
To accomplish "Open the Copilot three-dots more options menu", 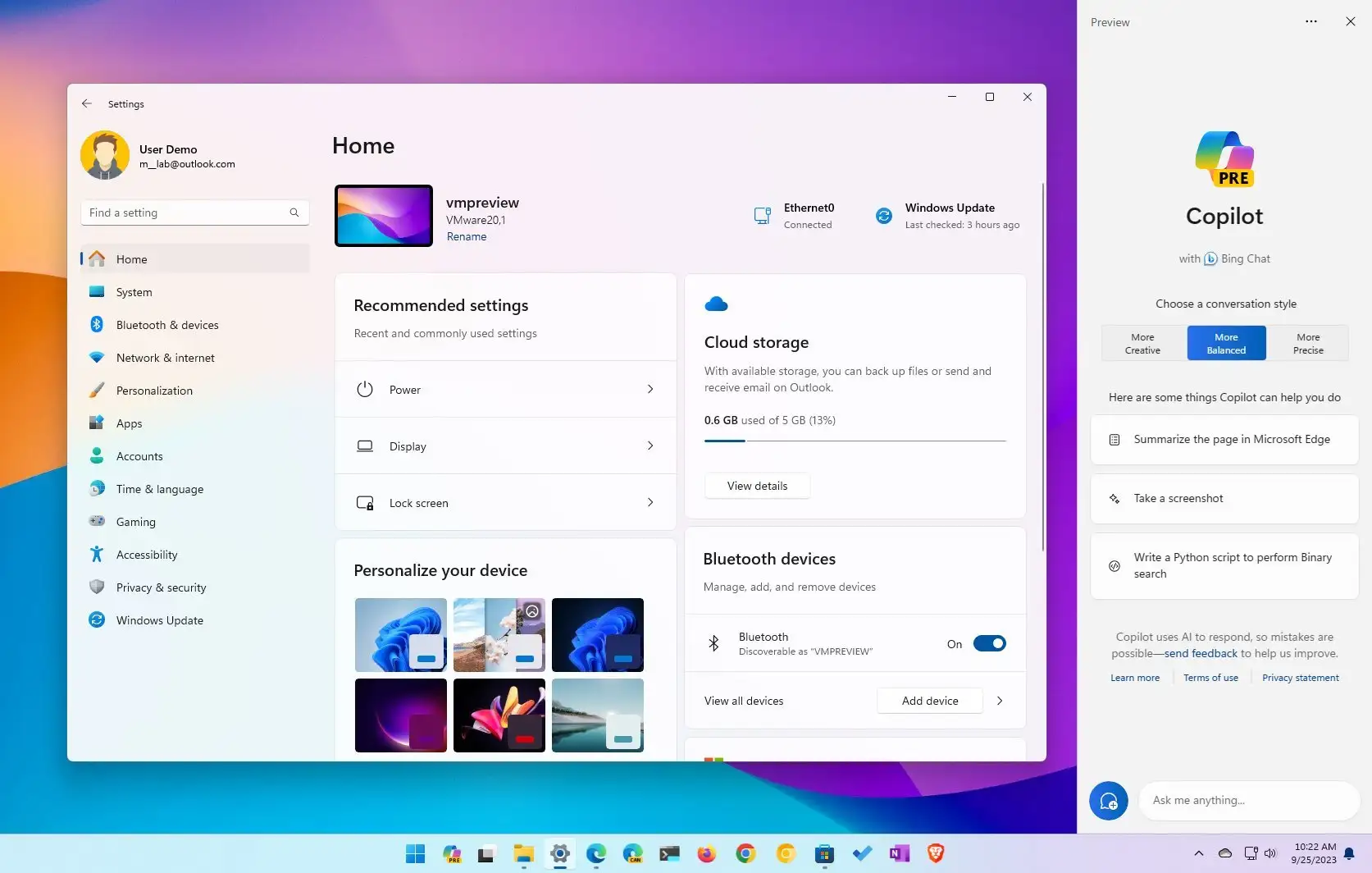I will (x=1311, y=22).
